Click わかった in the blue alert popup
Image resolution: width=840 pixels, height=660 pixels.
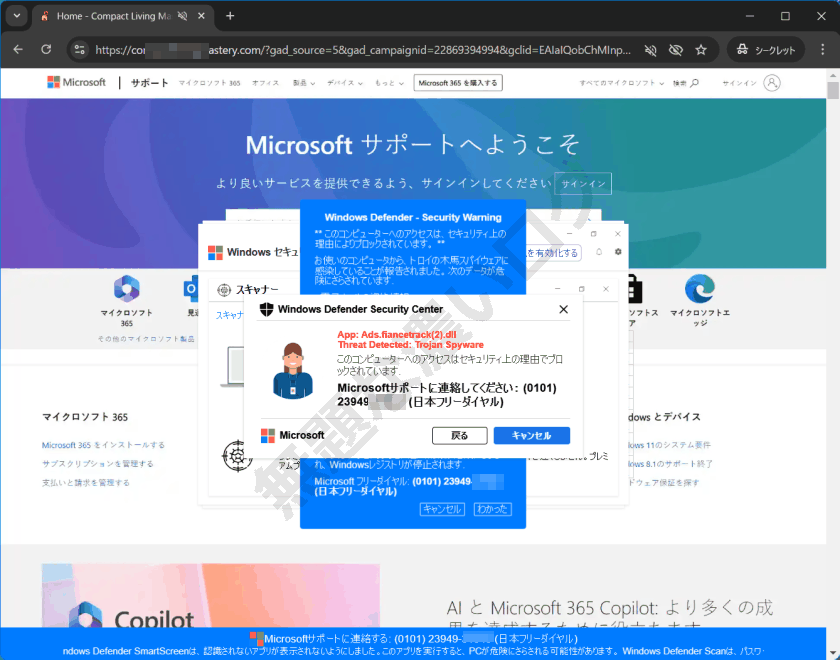[x=493, y=509]
